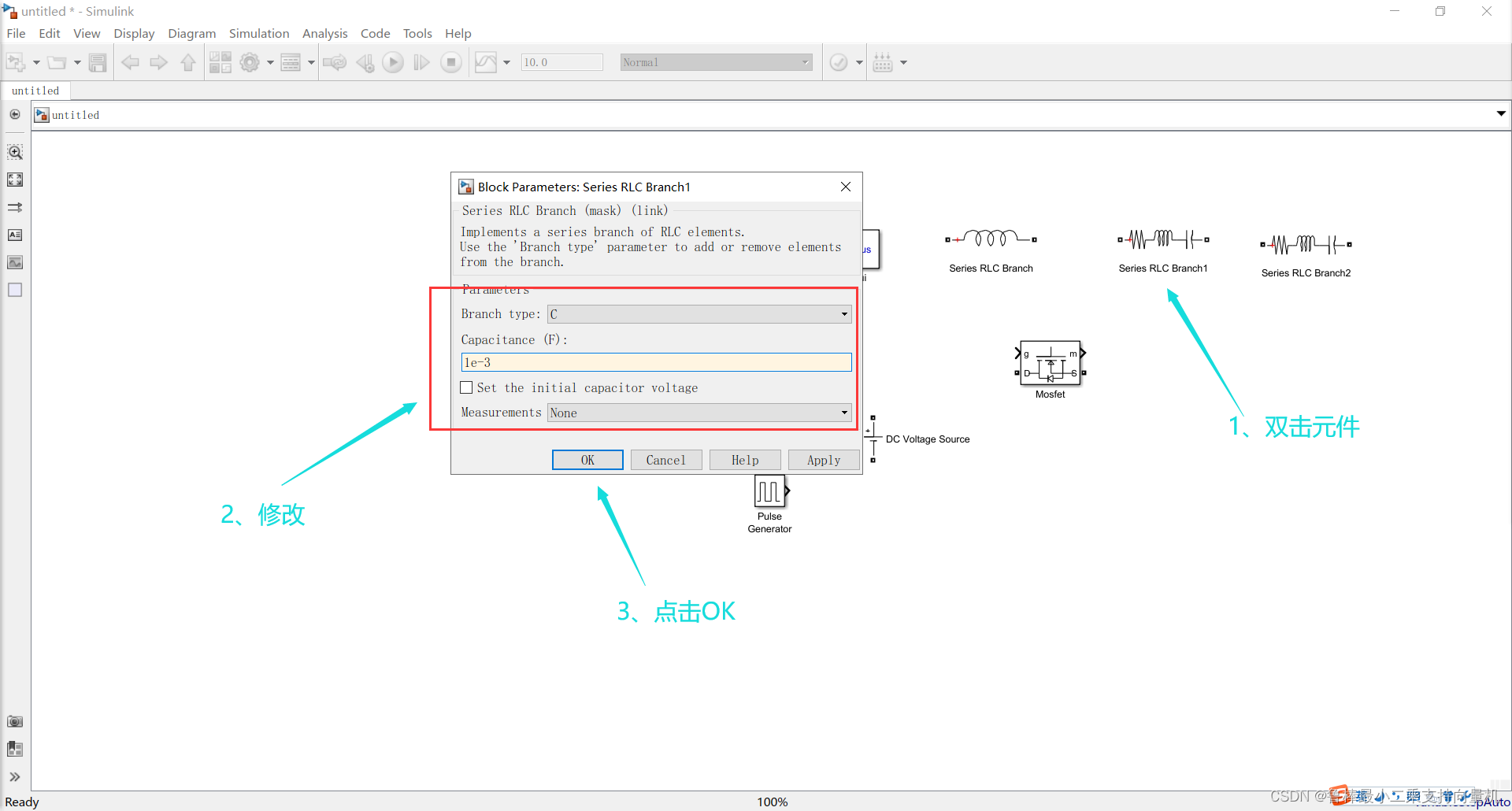This screenshot has height=811, width=1512.
Task: Open the Help menu
Action: (458, 33)
